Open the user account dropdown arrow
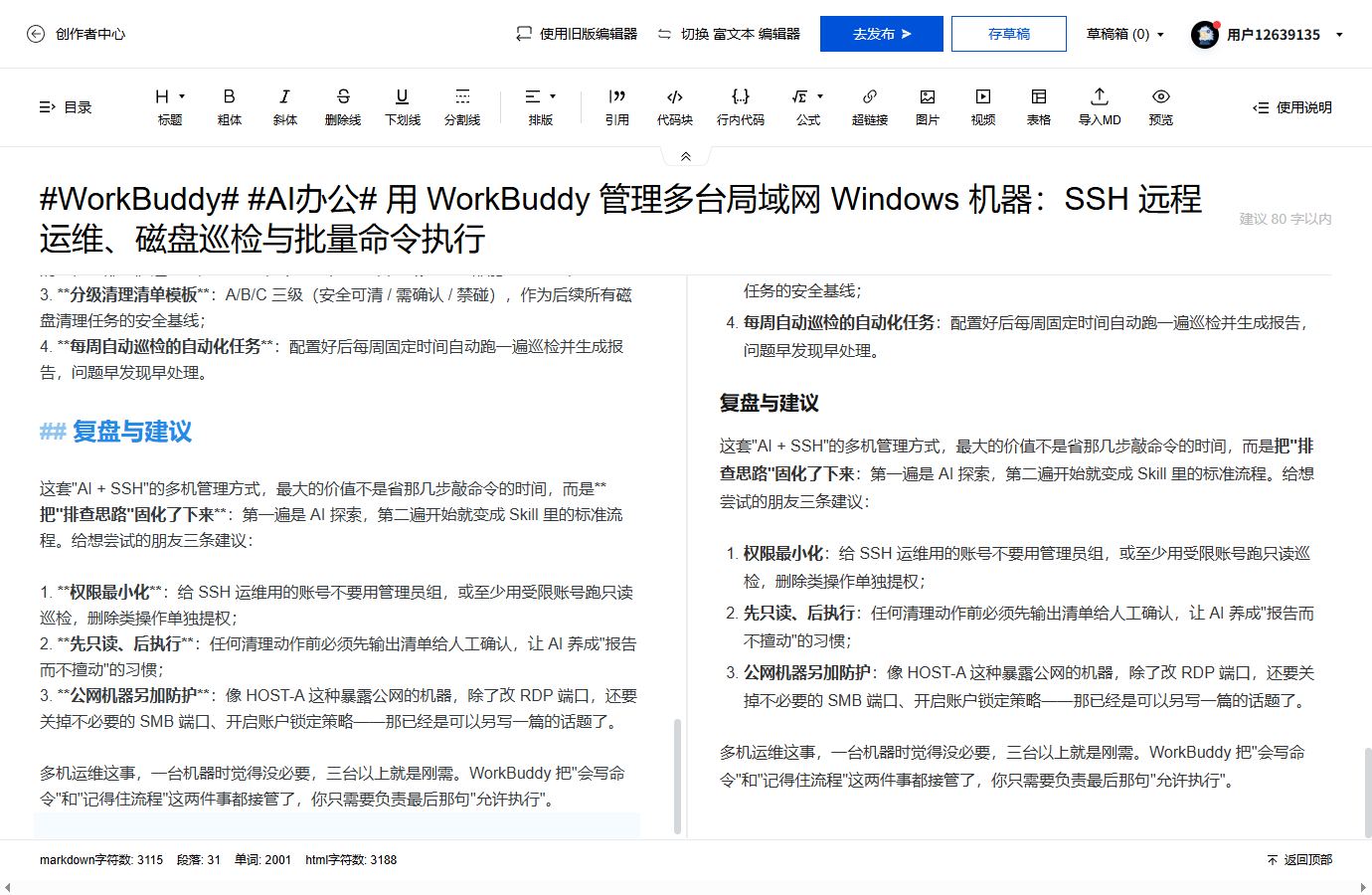1372x895 pixels. click(x=1339, y=35)
